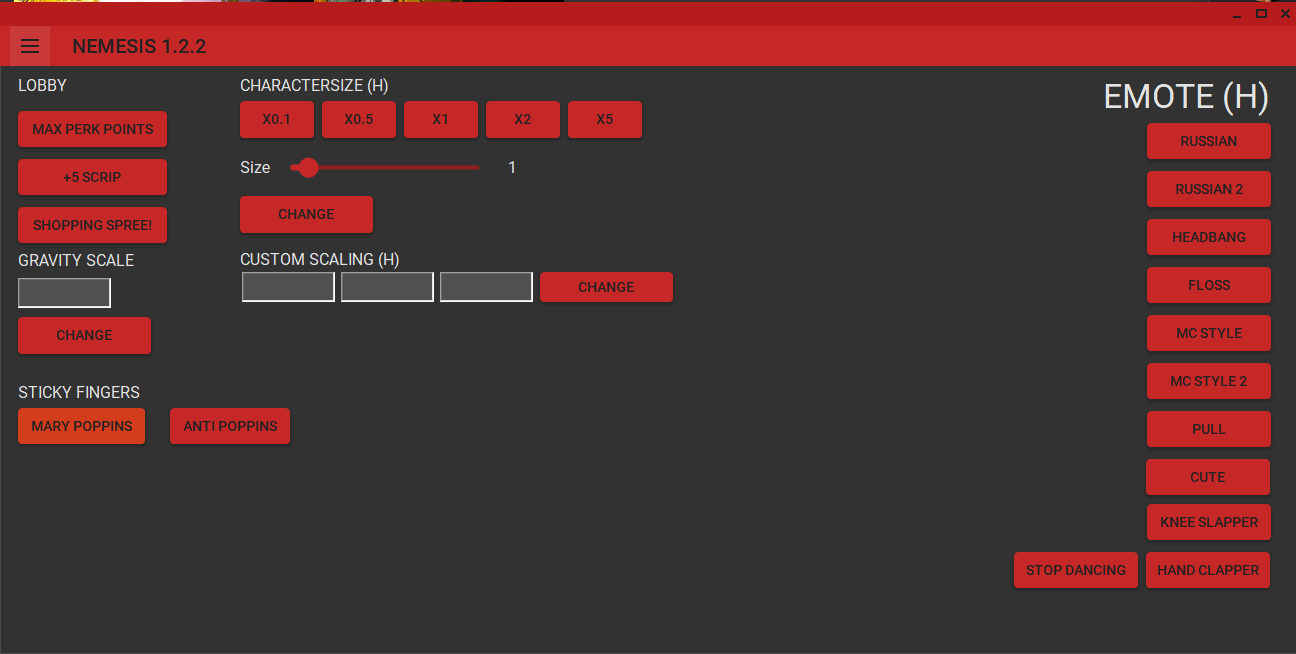Viewport: 1296px width, 654px height.
Task: Click the GRAVITY SCALE label
Action: pyautogui.click(x=76, y=260)
